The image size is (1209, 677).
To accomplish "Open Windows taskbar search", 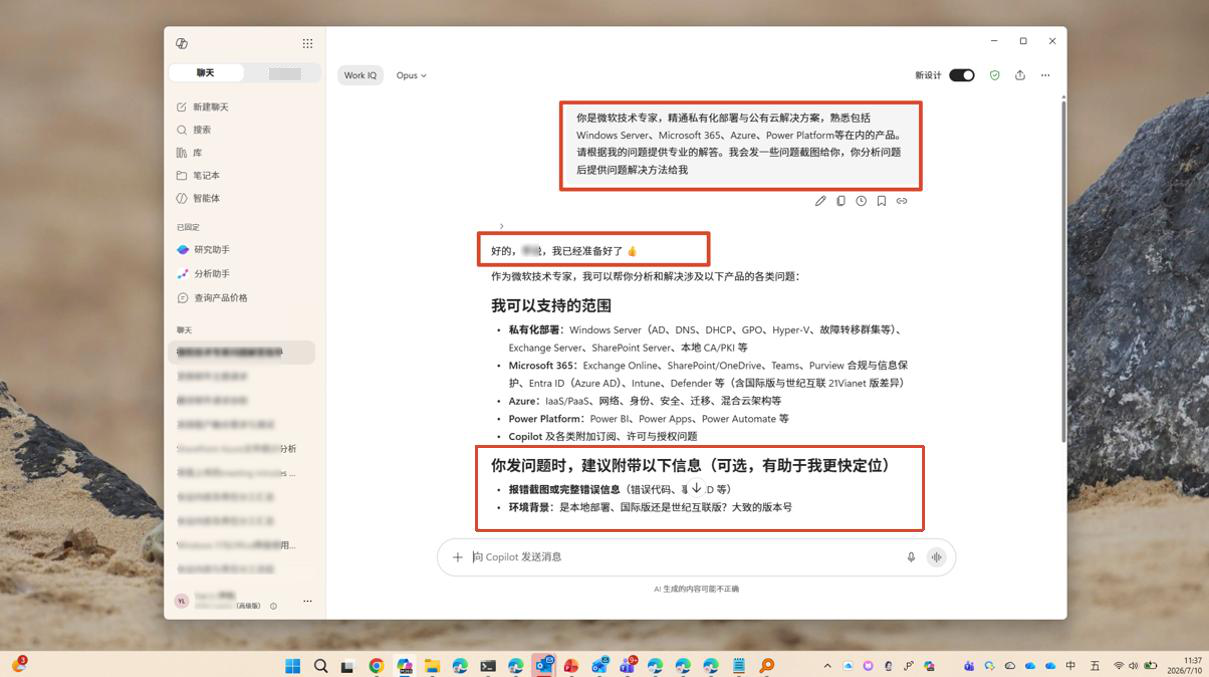I will (321, 665).
